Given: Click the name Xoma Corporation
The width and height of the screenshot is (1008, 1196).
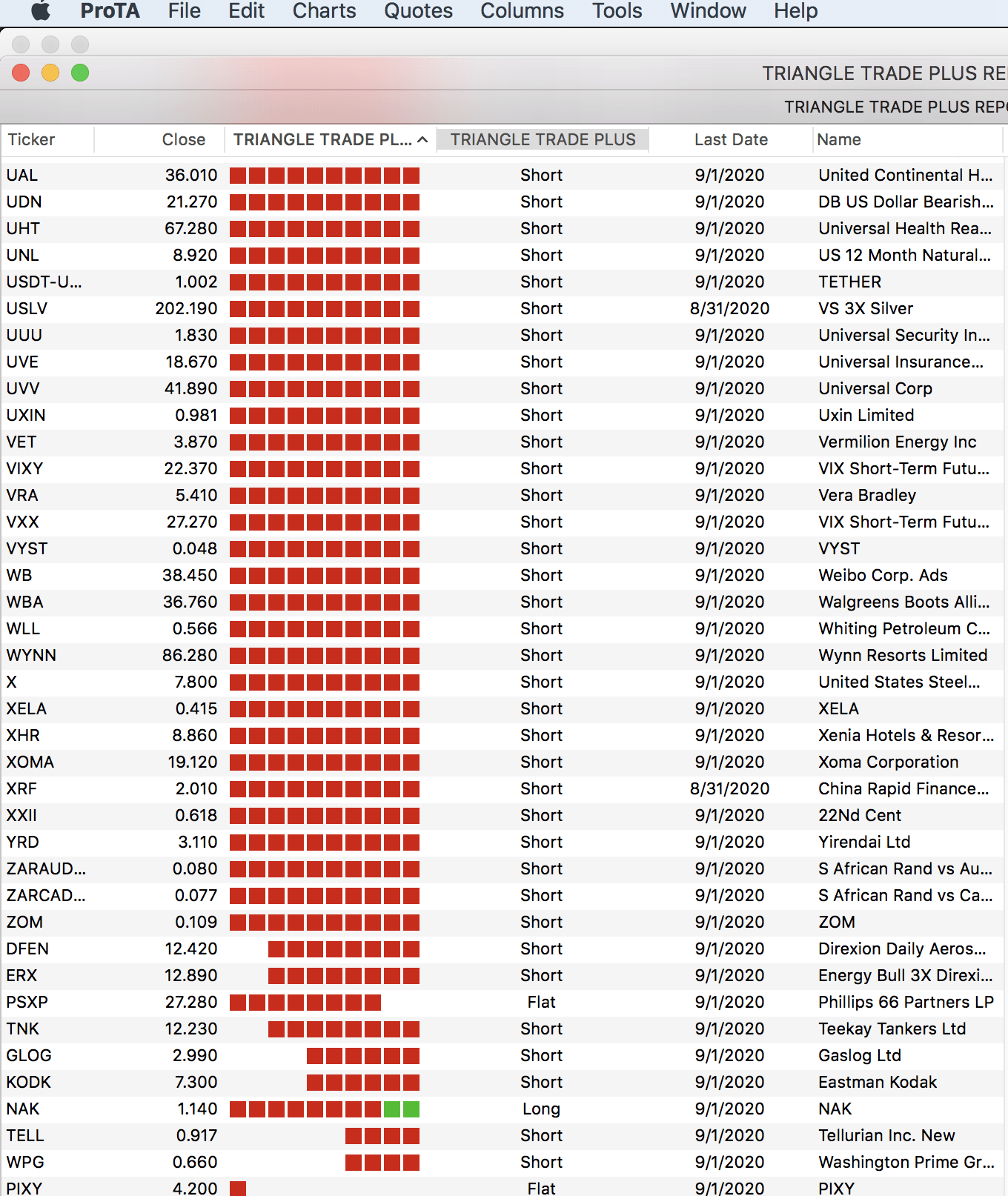Looking at the screenshot, I should point(888,762).
